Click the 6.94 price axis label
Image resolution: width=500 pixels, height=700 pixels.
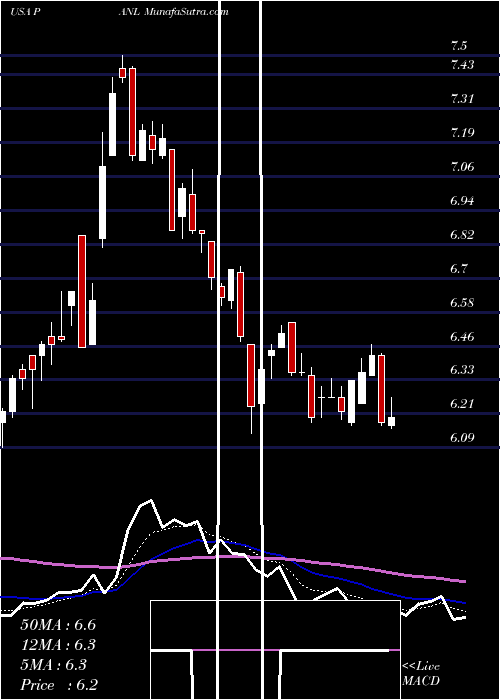462,200
